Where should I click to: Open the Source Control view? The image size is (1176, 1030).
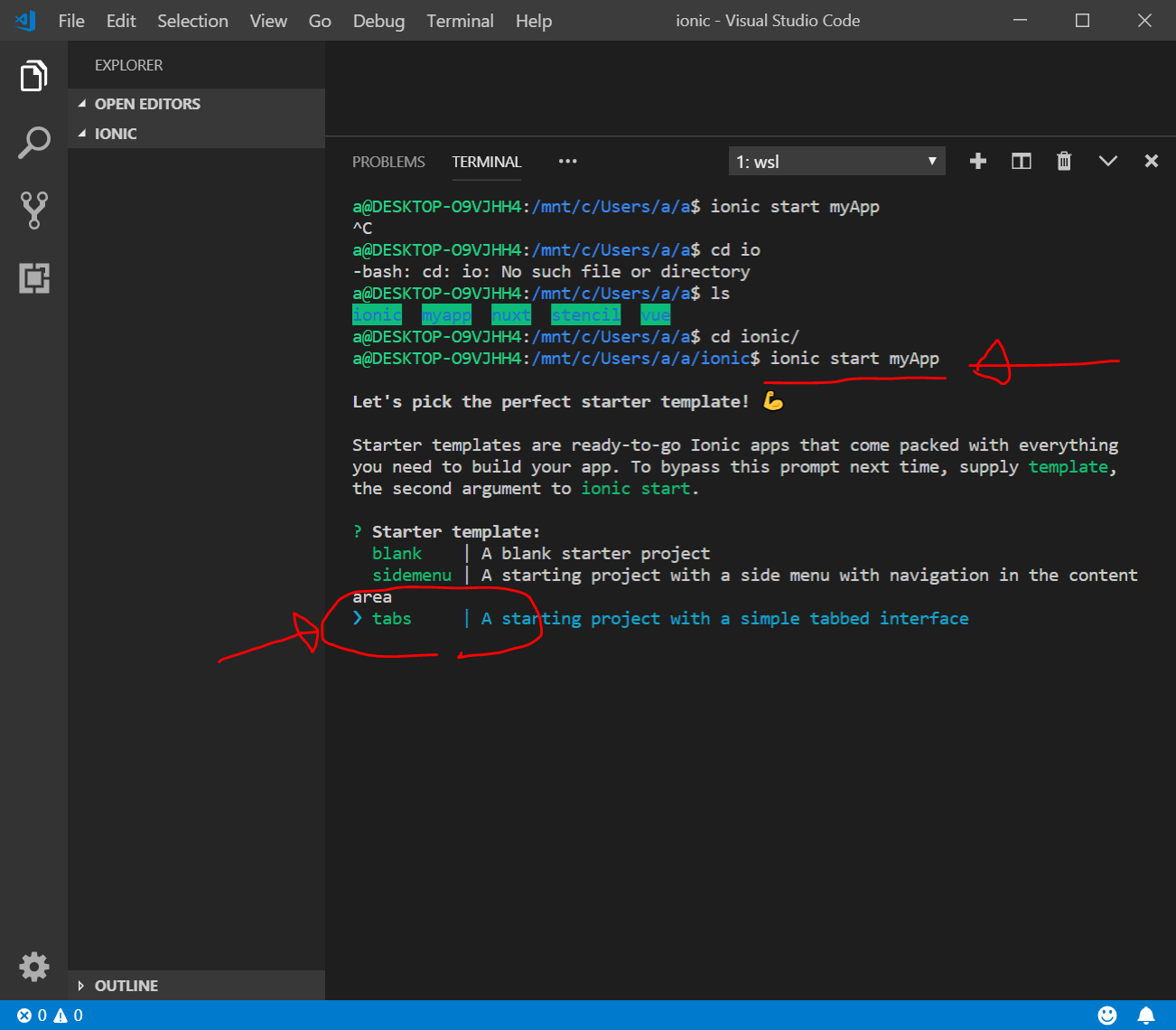point(33,210)
